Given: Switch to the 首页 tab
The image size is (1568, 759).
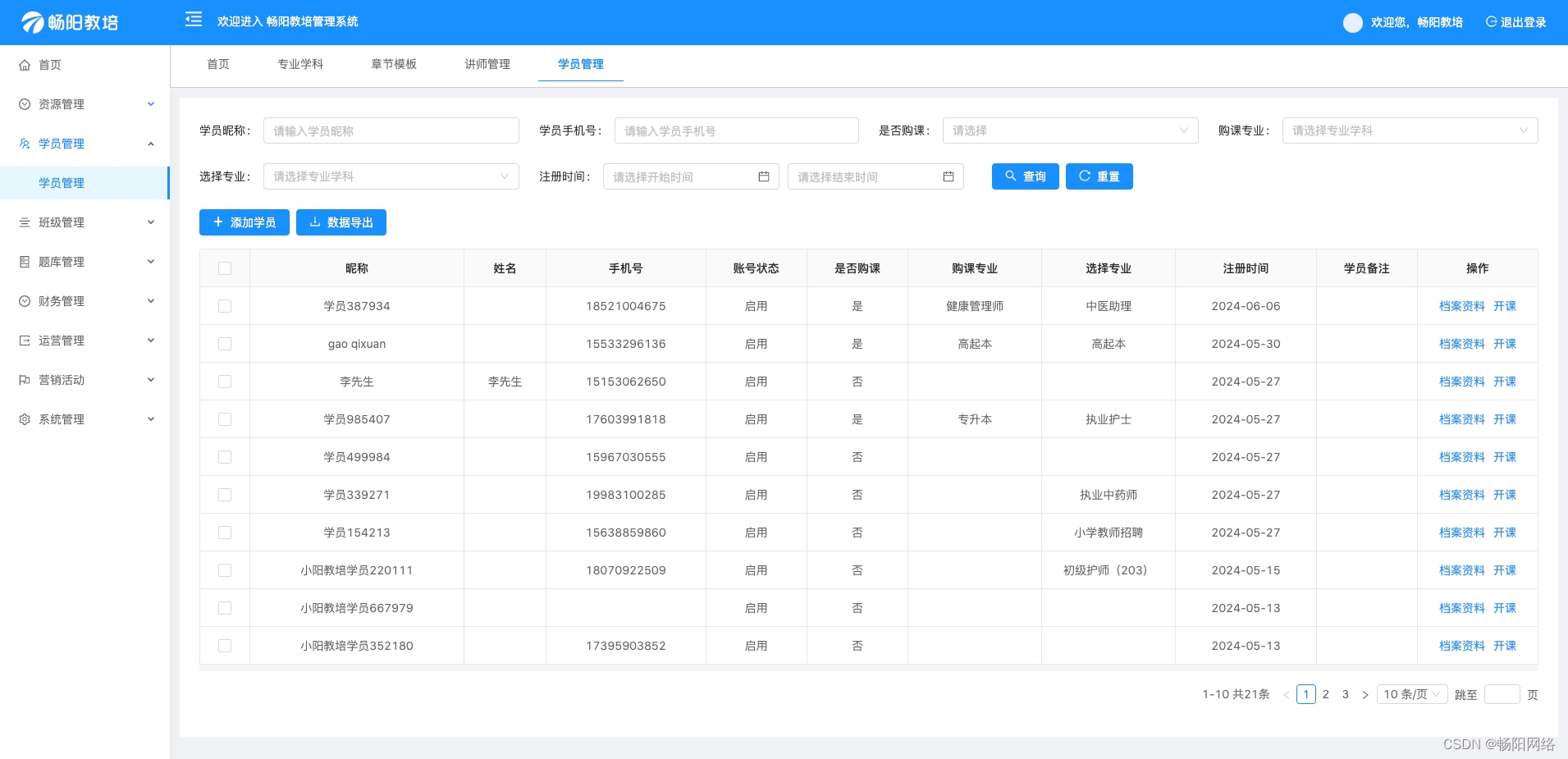Looking at the screenshot, I should click(x=218, y=64).
